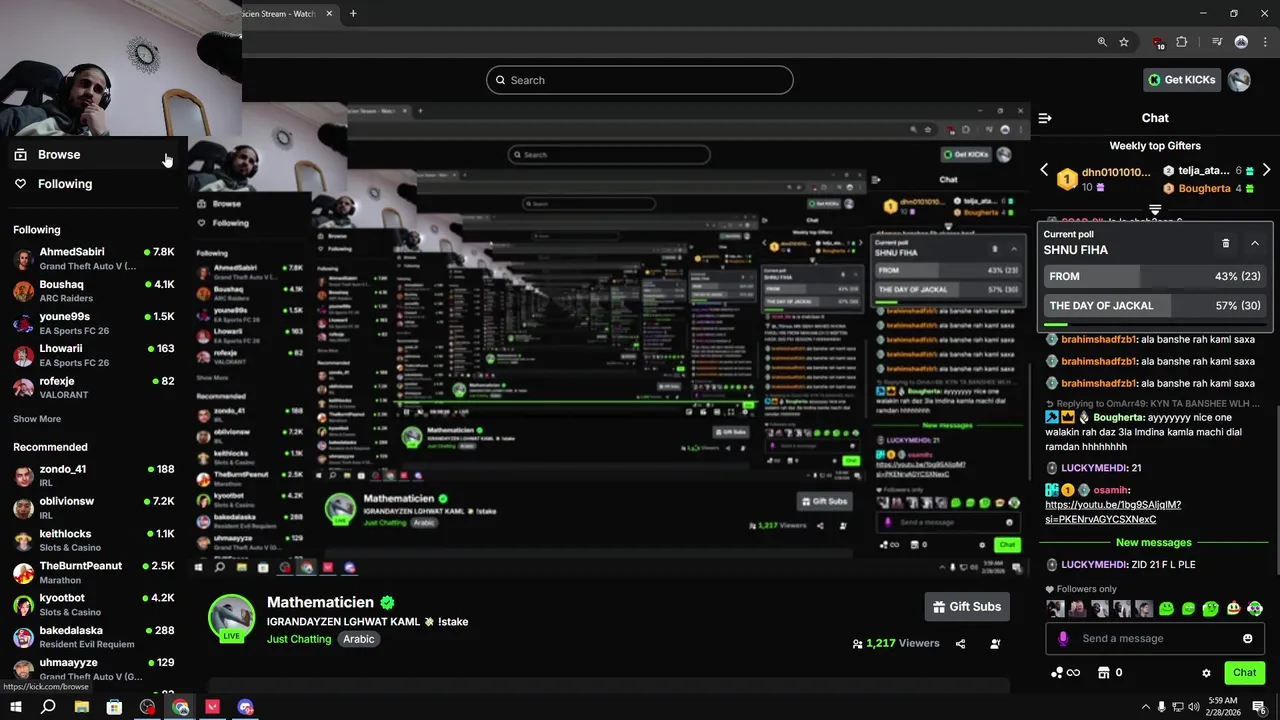Click the Just Chatting category link
Viewport: 1280px width, 720px height.
(x=299, y=639)
